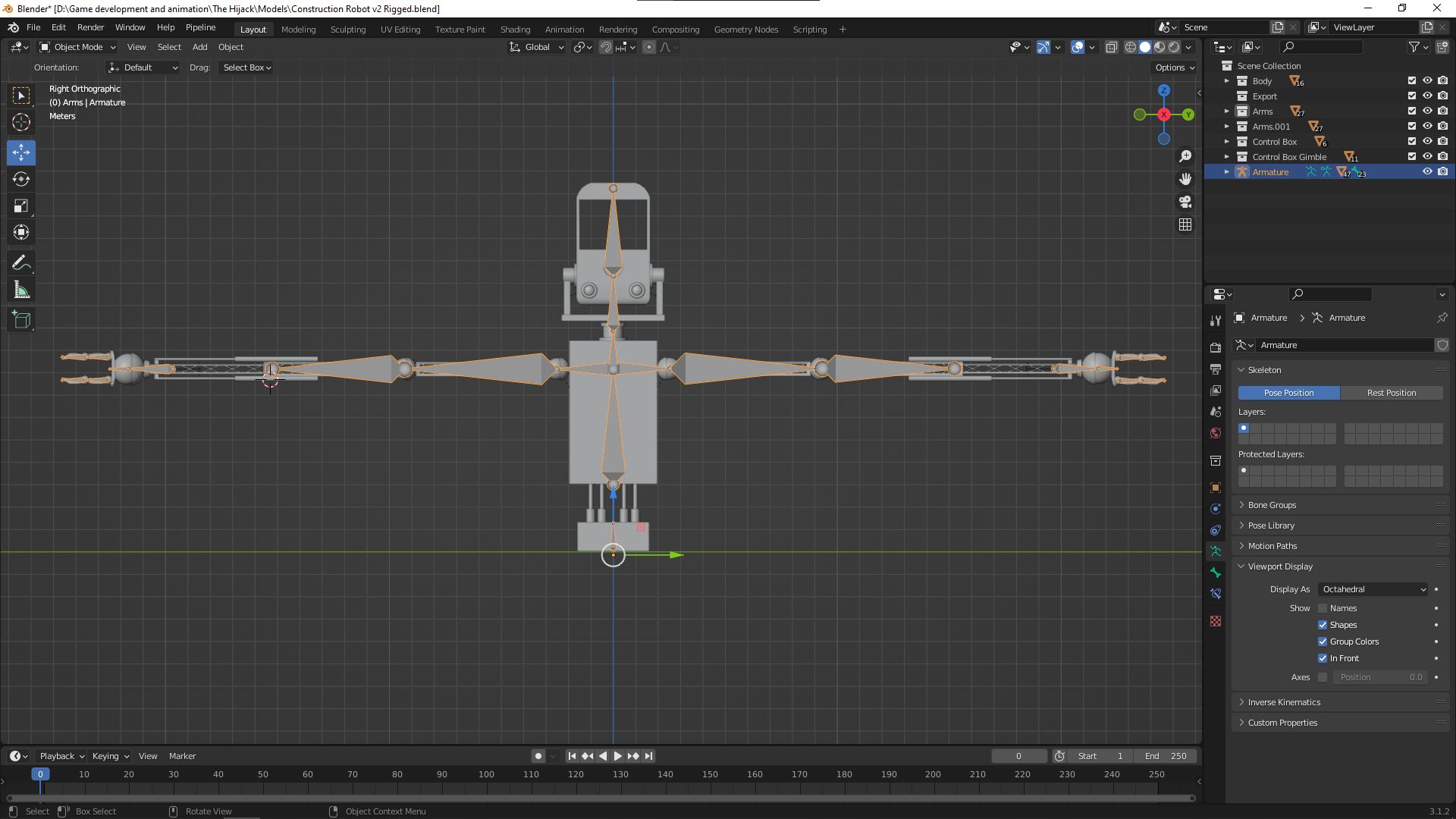Image resolution: width=1456 pixels, height=819 pixels.
Task: Activate the Annotate pencil tool
Action: [21, 263]
